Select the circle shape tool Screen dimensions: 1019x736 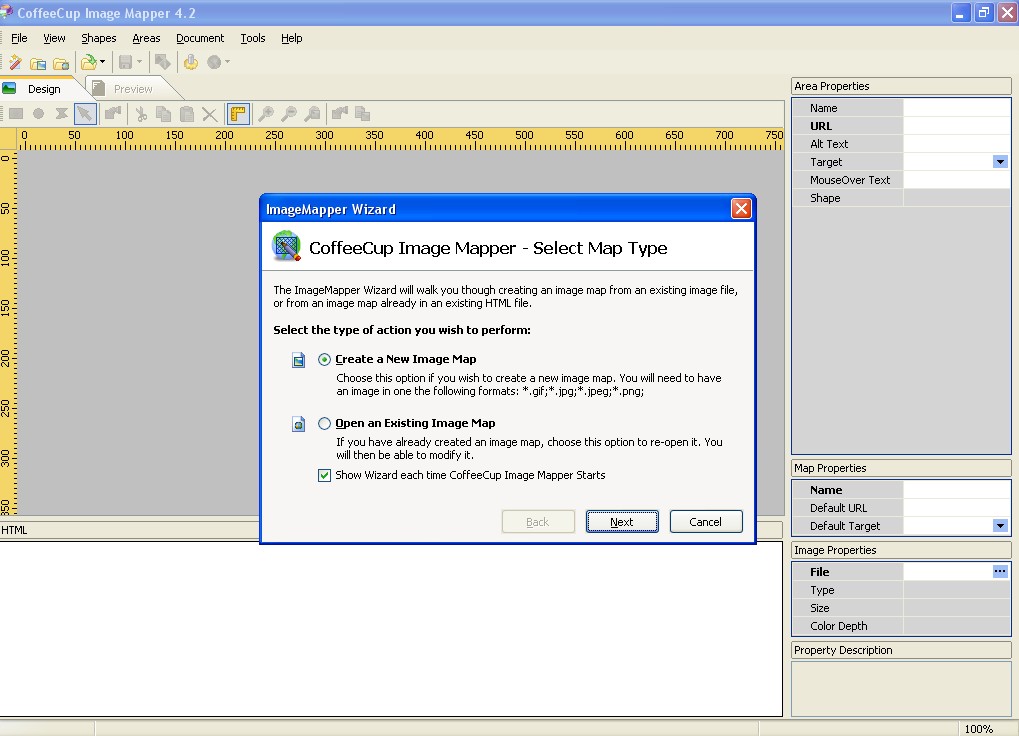(x=38, y=114)
